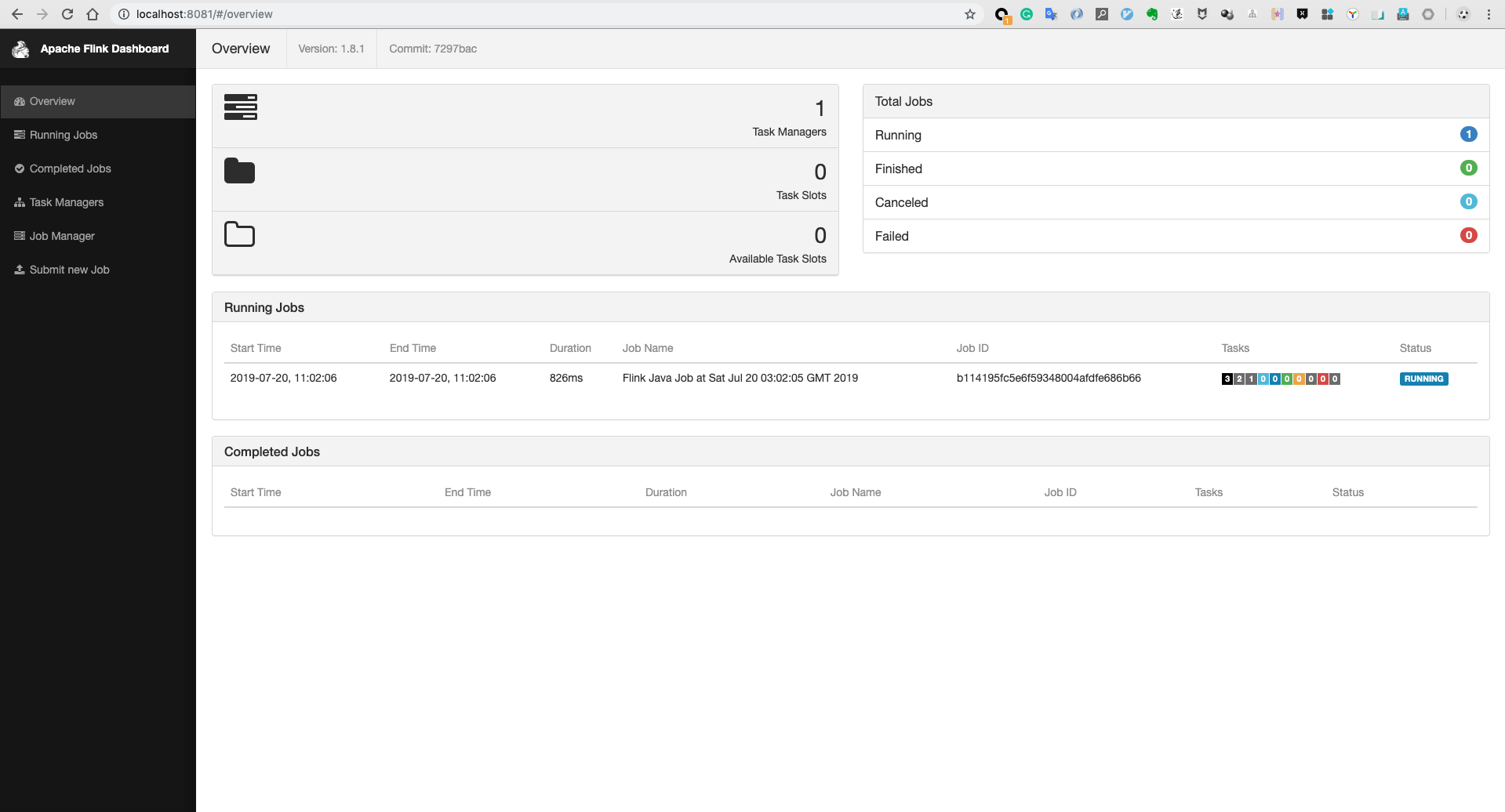Click the Duration header in Completed Jobs

[x=666, y=492]
